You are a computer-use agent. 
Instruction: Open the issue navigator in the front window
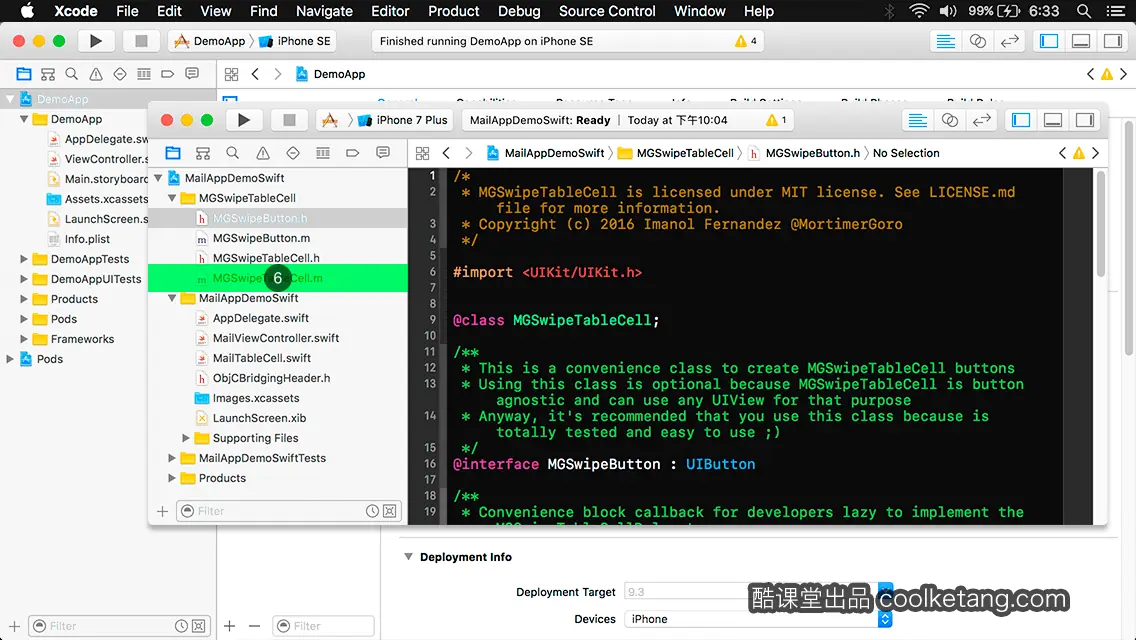click(x=263, y=153)
